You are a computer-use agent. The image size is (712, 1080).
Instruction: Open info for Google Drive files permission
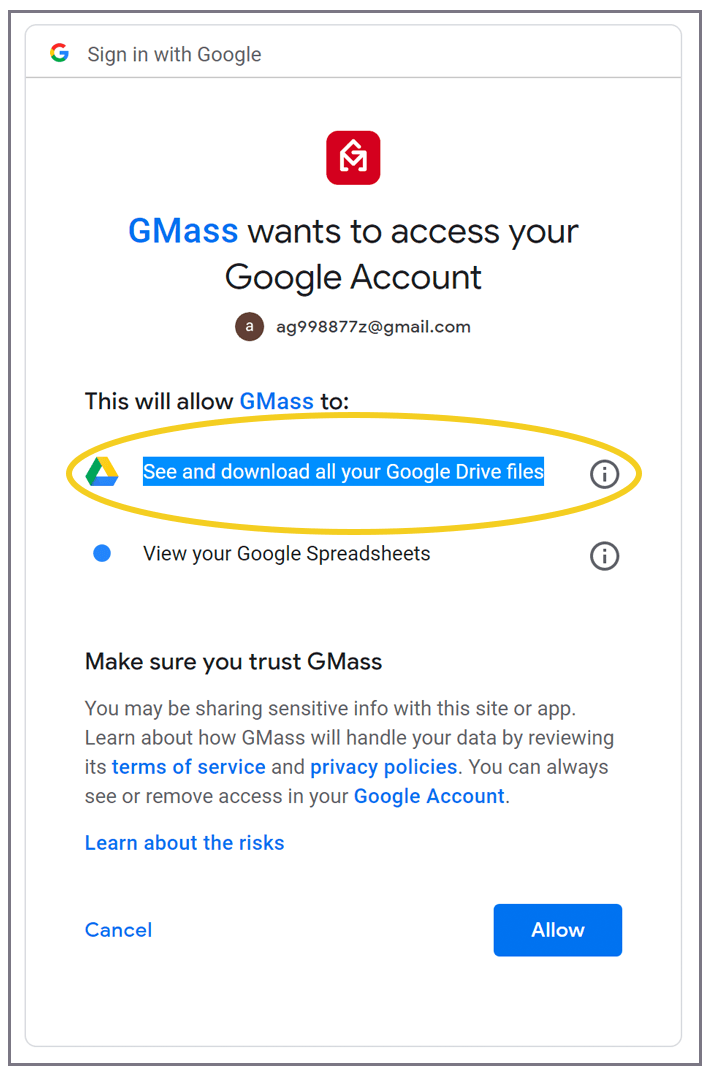pyautogui.click(x=604, y=474)
